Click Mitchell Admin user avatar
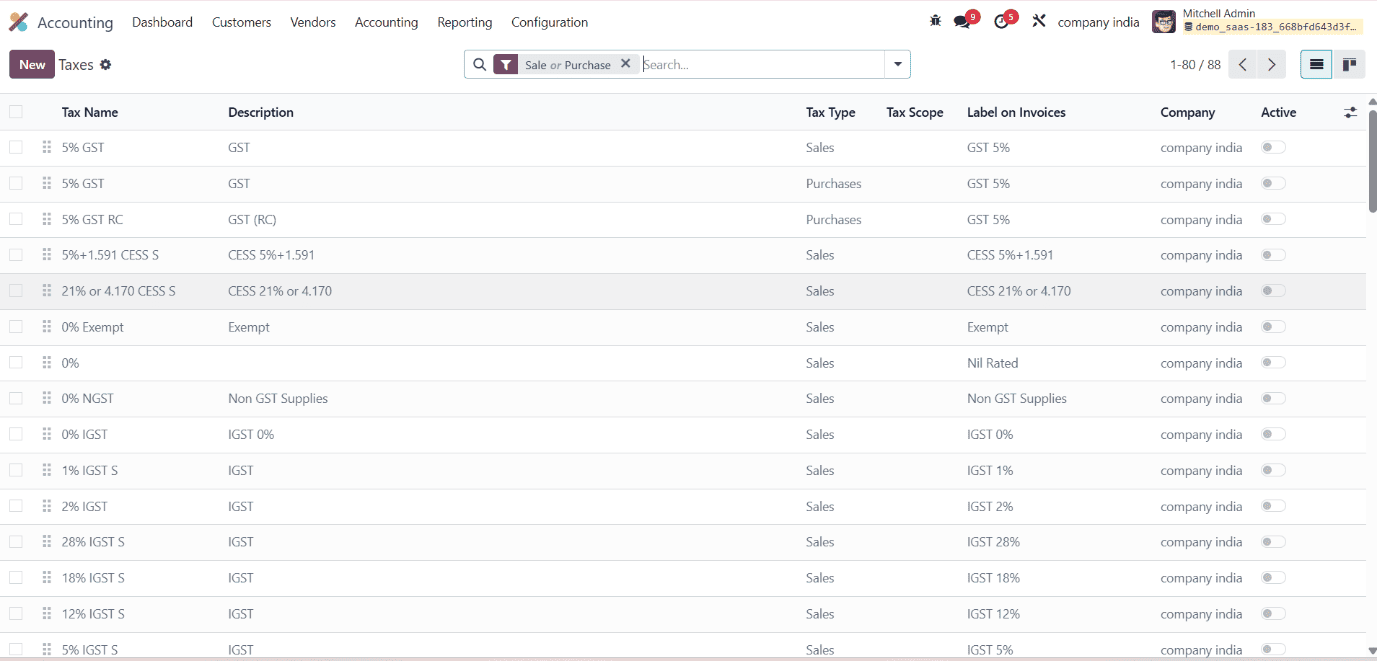 click(1164, 21)
